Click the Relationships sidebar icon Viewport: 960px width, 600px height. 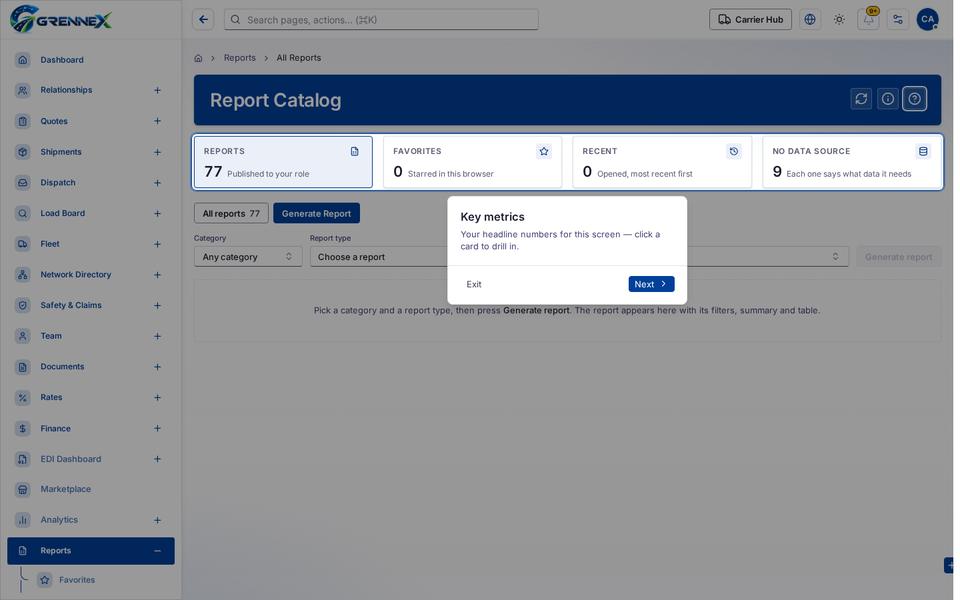[23, 90]
